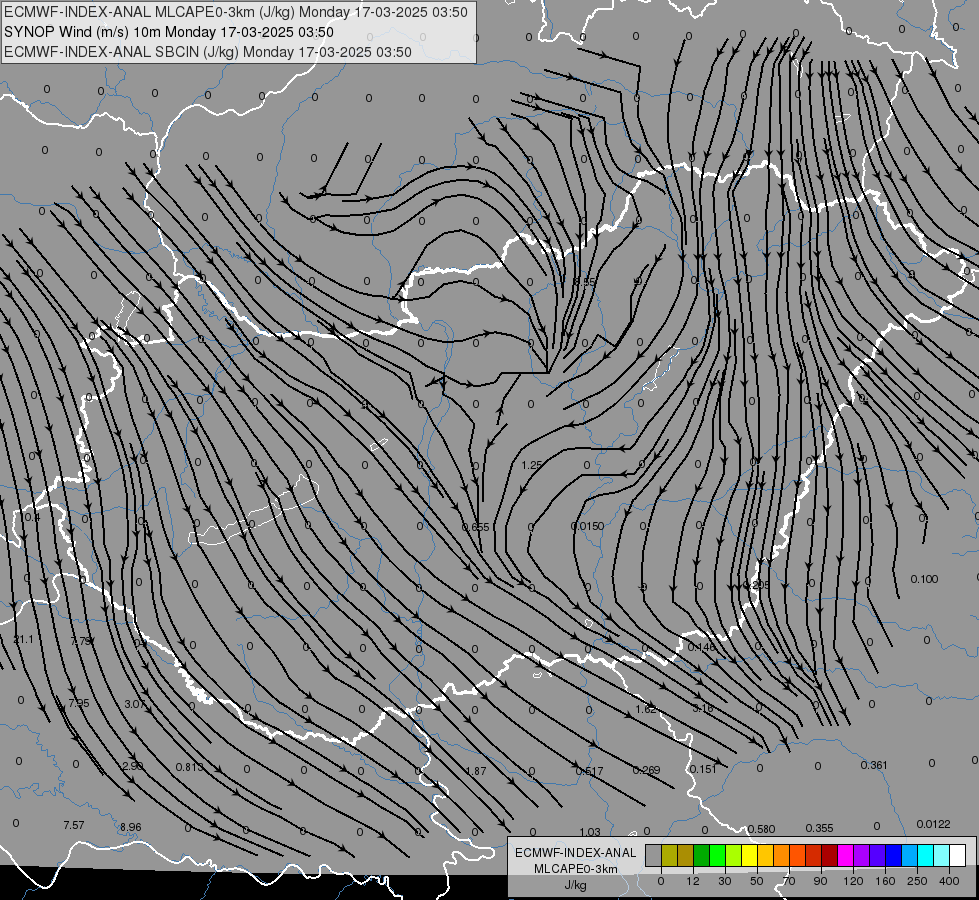Click the legend tick label 250
This screenshot has width=979, height=900.
917,881
